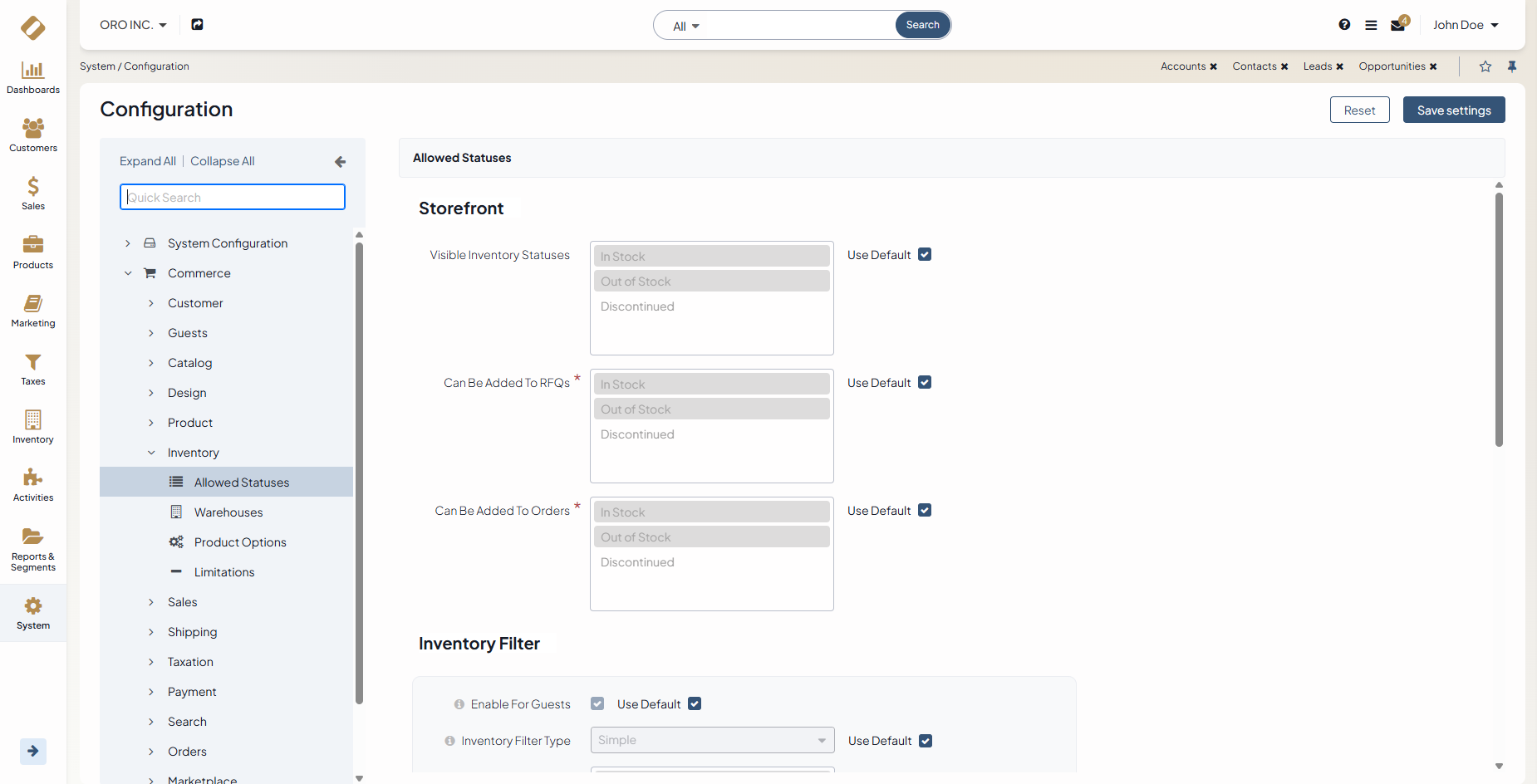Open the mail notifications icon

[1398, 25]
